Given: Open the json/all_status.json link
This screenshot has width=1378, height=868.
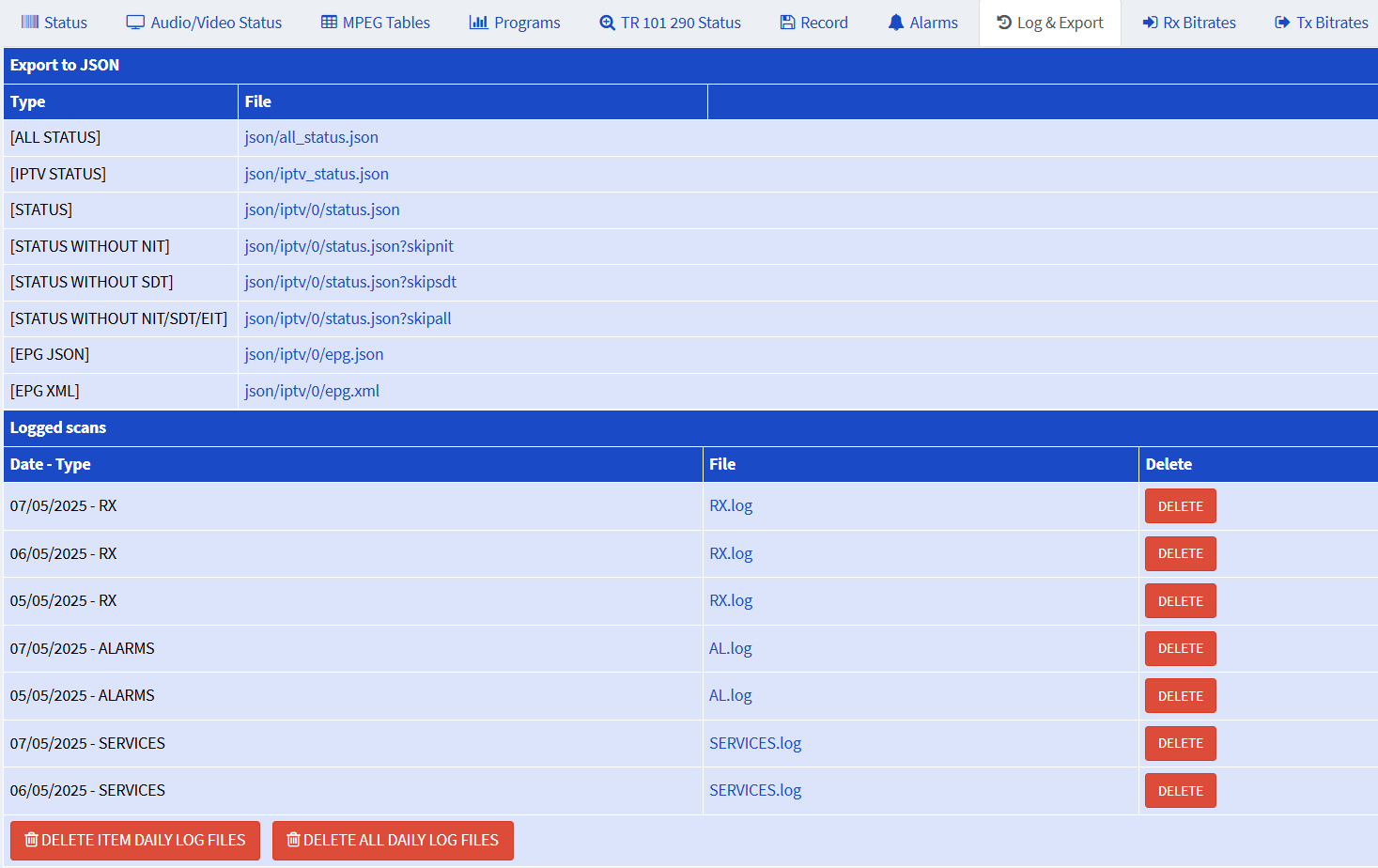Looking at the screenshot, I should 312,137.
